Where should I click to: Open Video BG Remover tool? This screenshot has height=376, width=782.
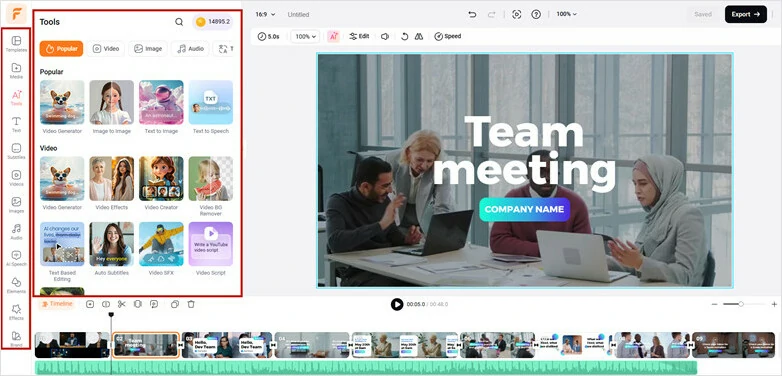point(211,186)
